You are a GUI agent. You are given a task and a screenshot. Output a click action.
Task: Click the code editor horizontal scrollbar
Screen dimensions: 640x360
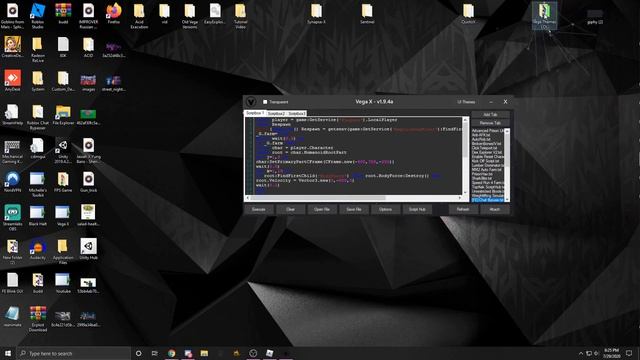click(x=354, y=198)
